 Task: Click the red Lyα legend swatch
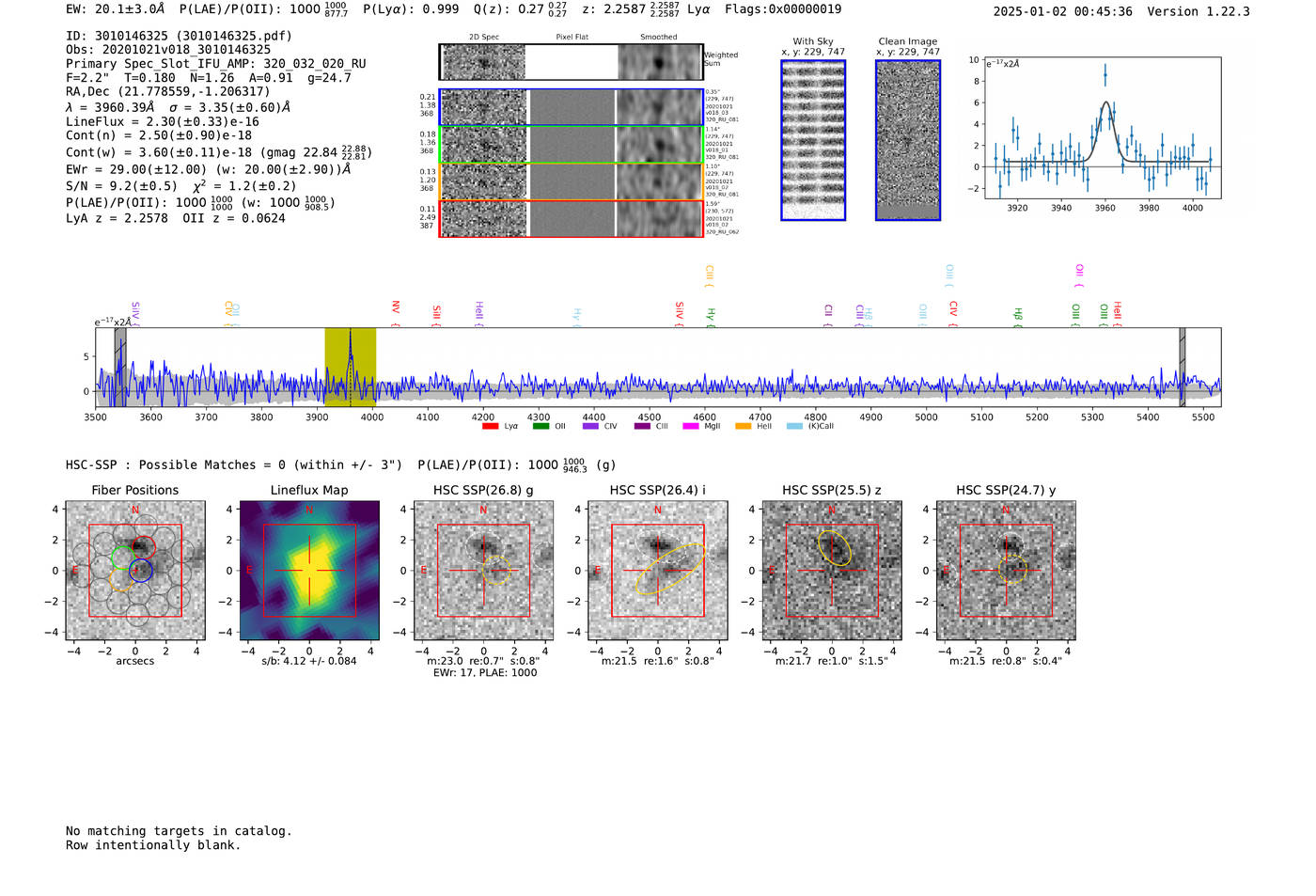click(x=490, y=426)
